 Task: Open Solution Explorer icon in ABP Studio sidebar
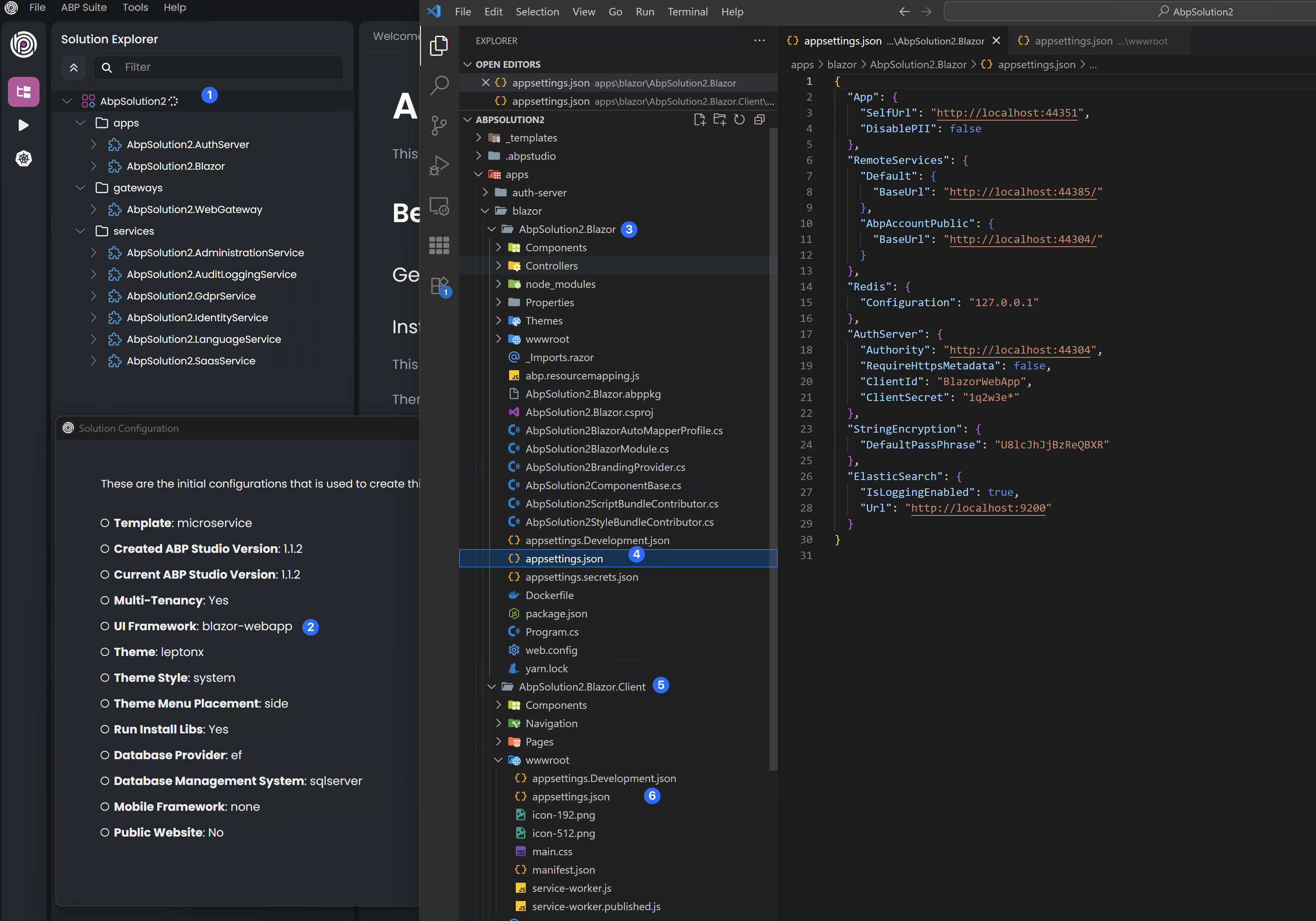click(x=23, y=92)
